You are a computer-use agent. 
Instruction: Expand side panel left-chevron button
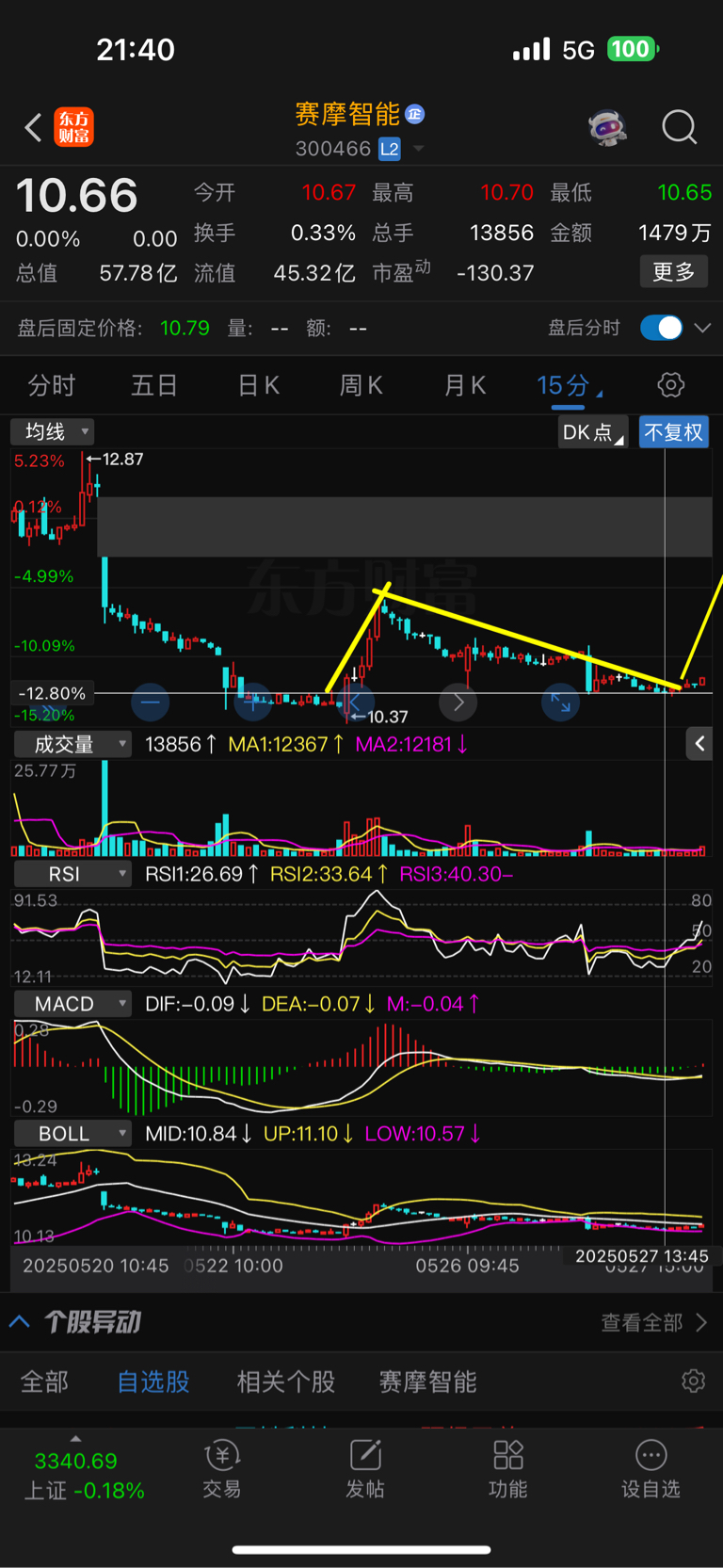pos(699,744)
